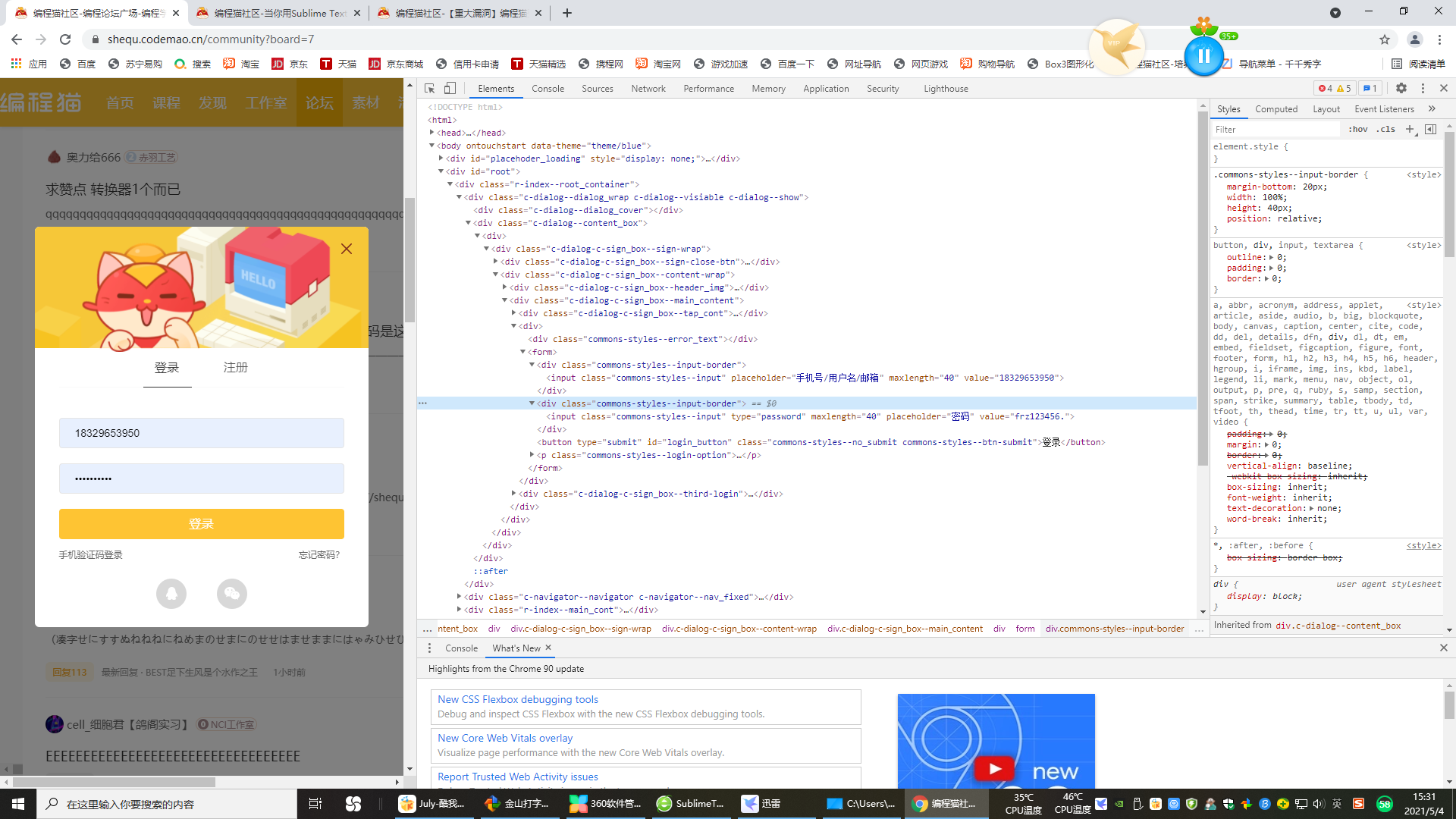Click the Styles filter input
Viewport: 1456px width, 819px height.
1278,130
